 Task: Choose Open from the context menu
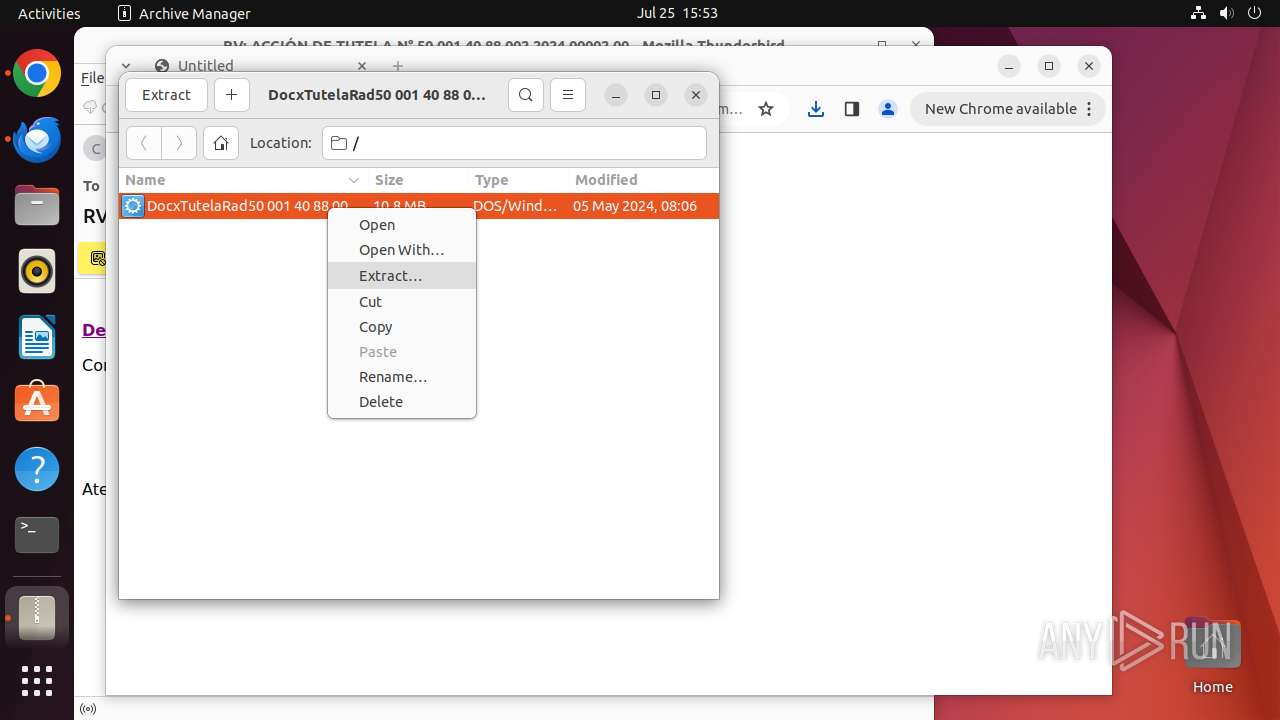click(402, 225)
